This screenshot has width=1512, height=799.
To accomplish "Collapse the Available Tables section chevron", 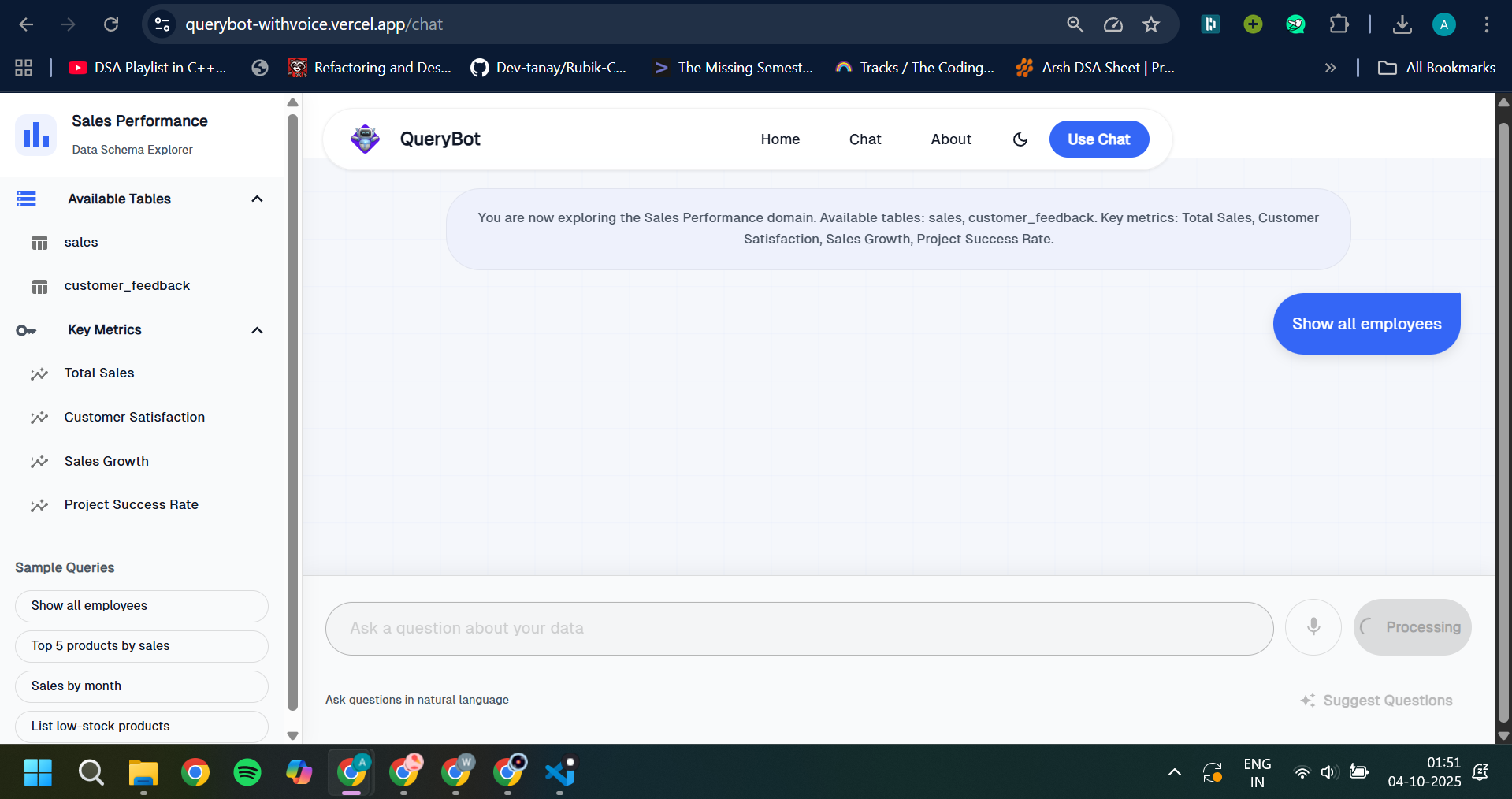I will coord(257,199).
